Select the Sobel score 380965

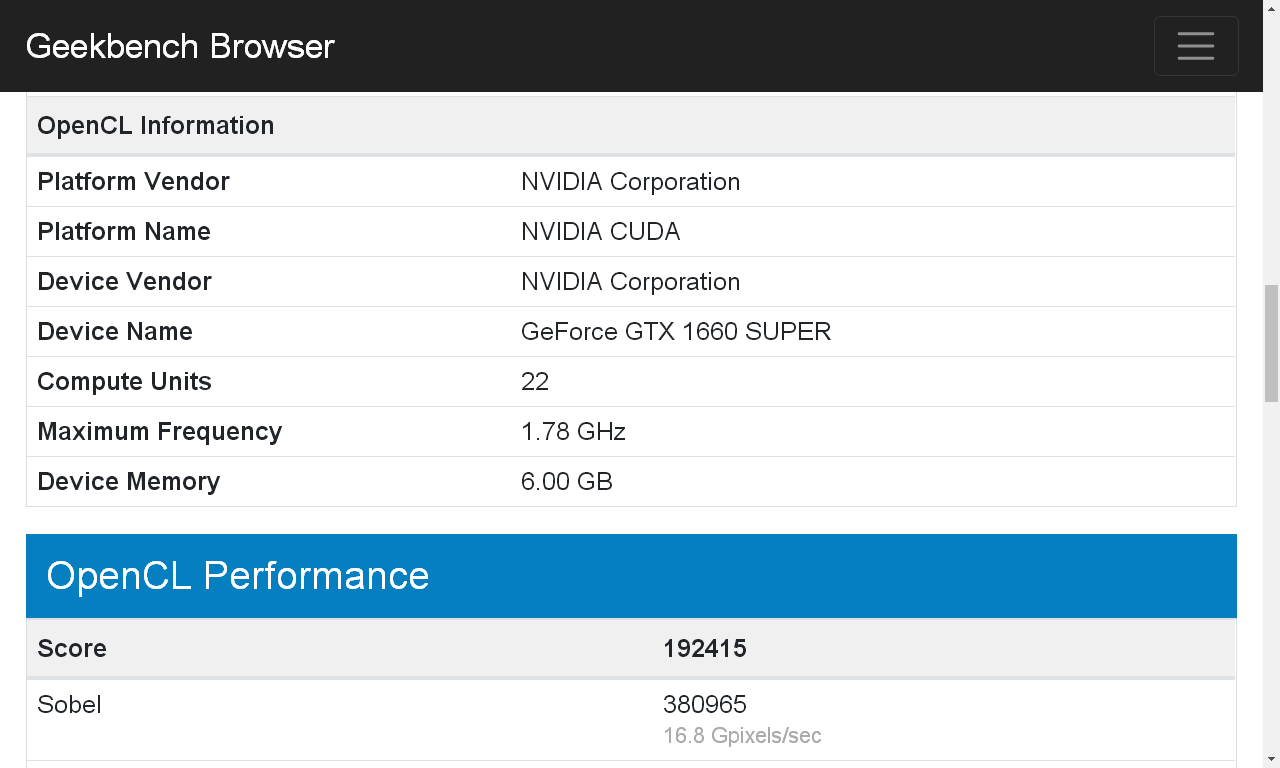705,704
